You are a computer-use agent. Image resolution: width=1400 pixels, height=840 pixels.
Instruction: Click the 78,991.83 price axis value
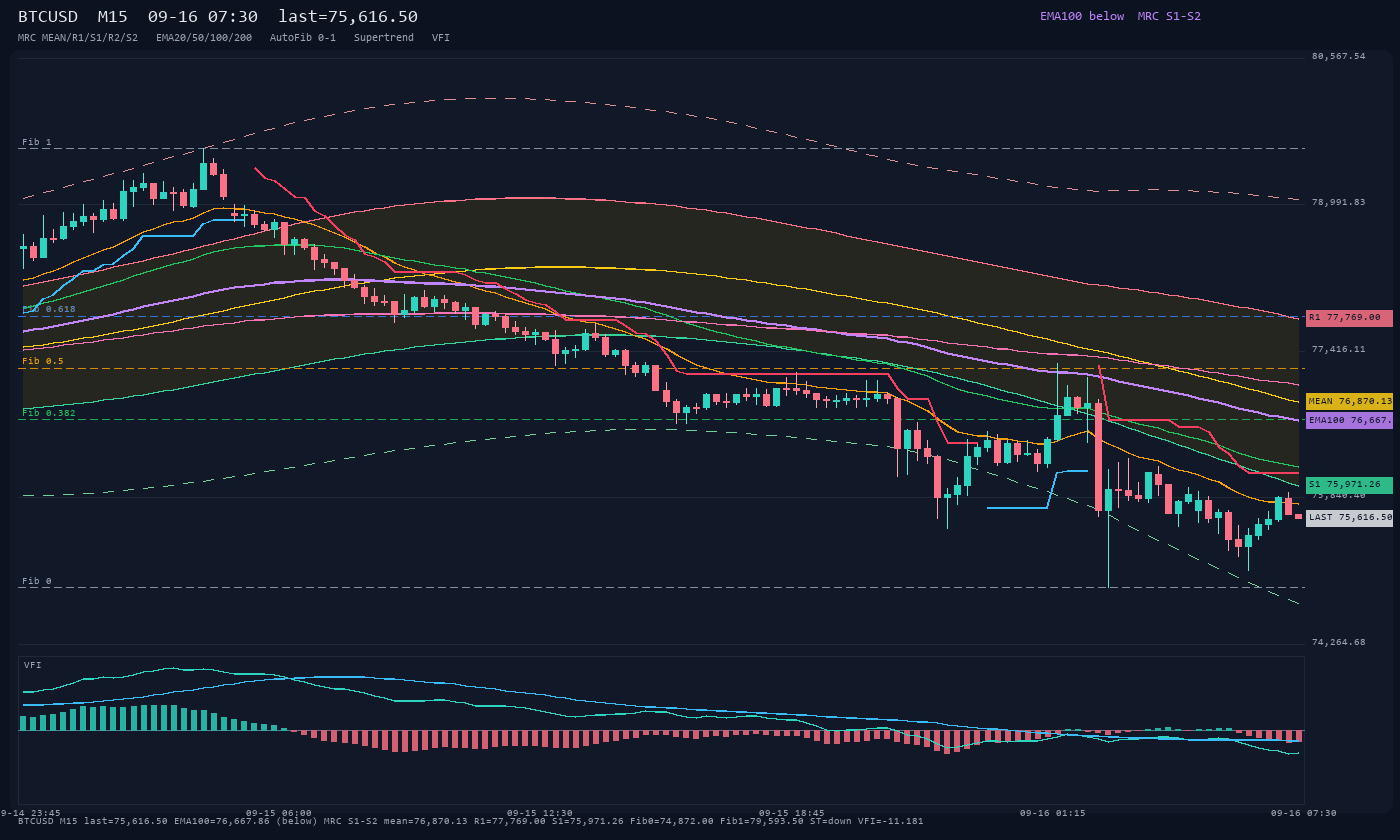click(1338, 203)
